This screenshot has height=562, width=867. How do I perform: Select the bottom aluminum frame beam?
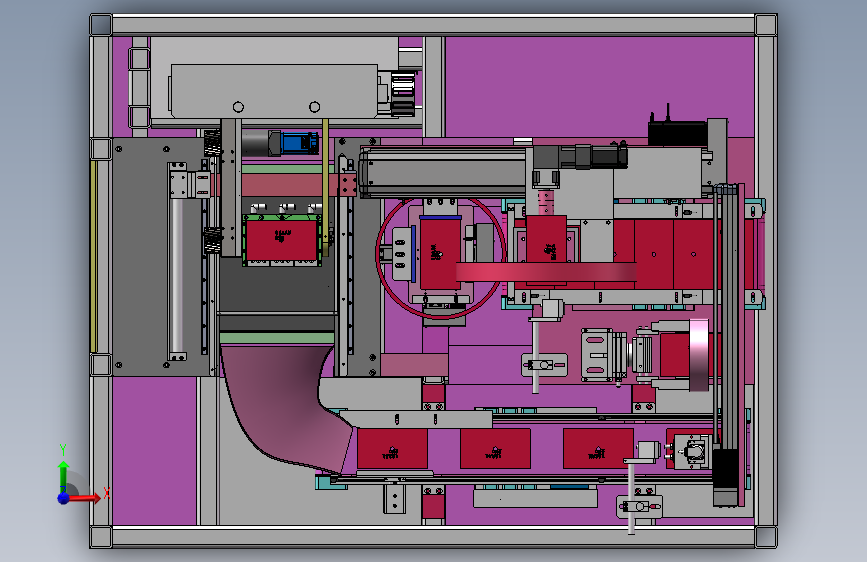coord(433,537)
